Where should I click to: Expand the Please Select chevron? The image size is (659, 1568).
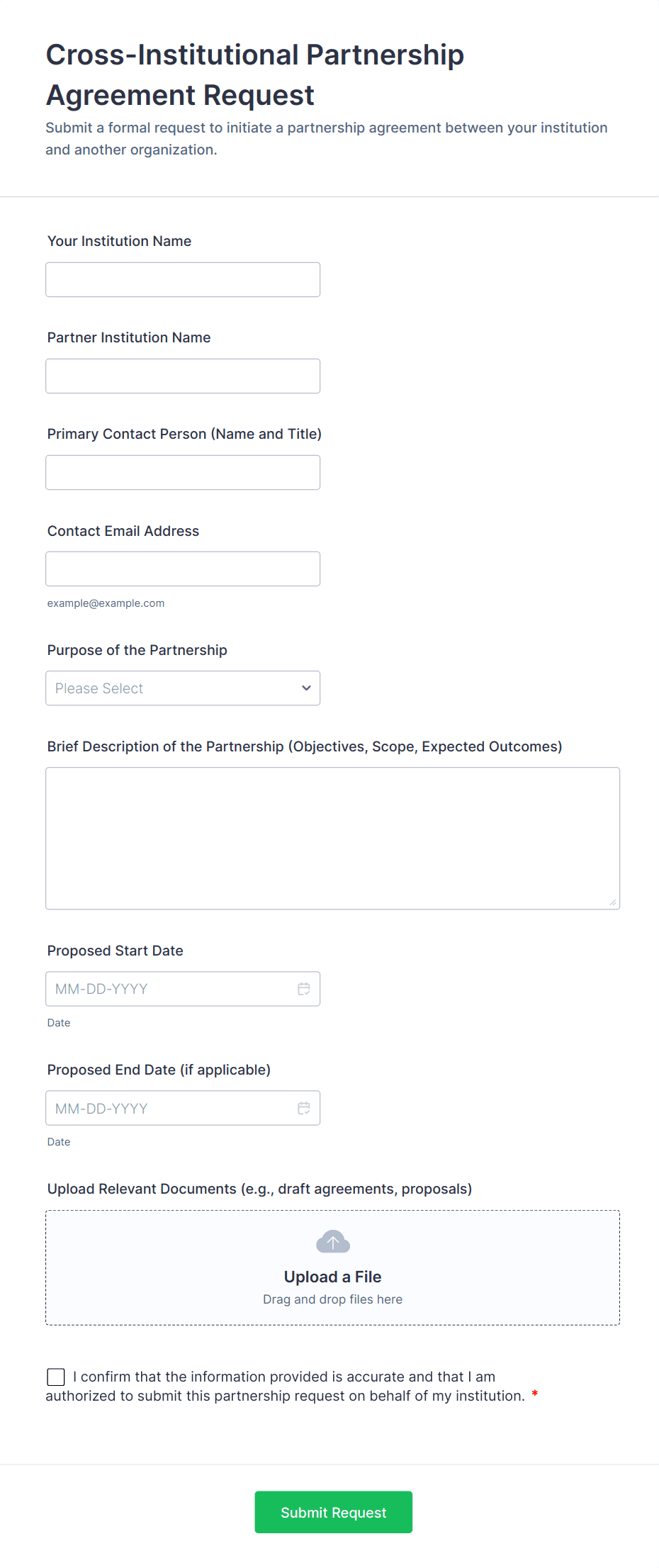click(305, 688)
